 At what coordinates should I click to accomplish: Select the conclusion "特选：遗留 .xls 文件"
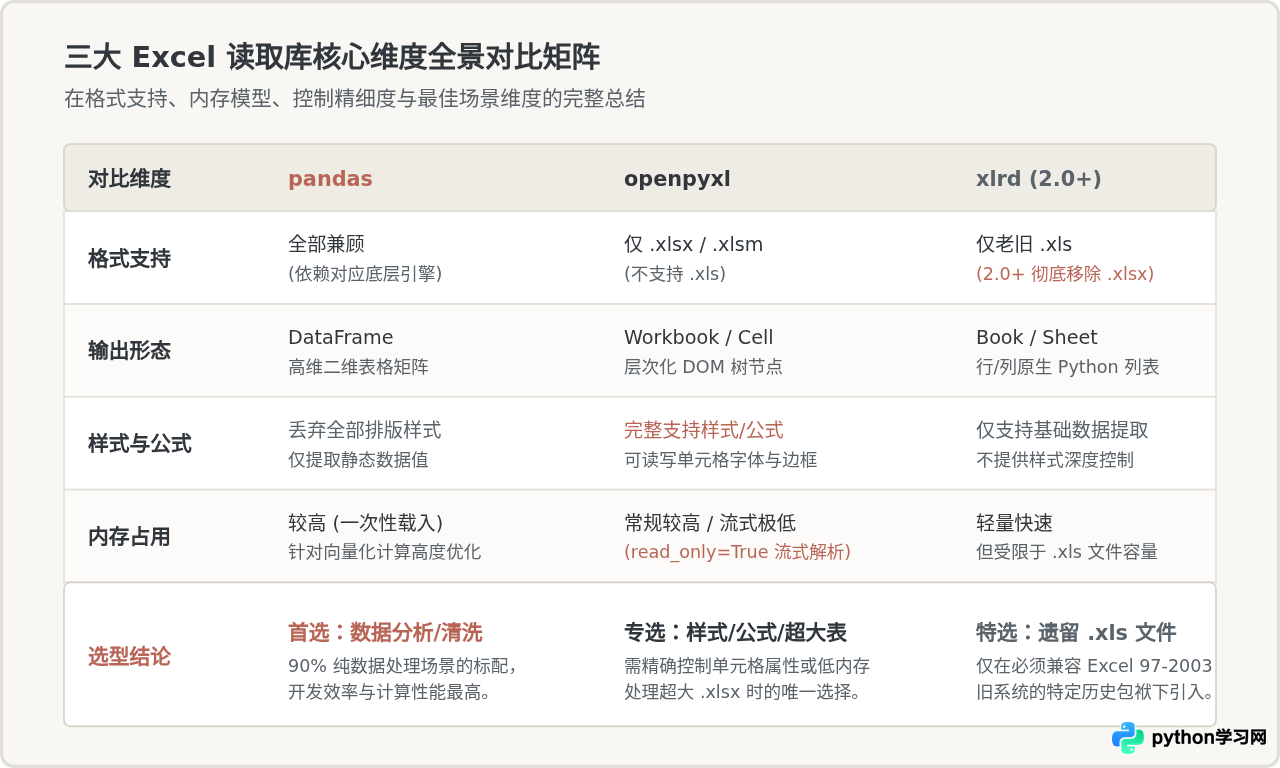tap(1076, 633)
